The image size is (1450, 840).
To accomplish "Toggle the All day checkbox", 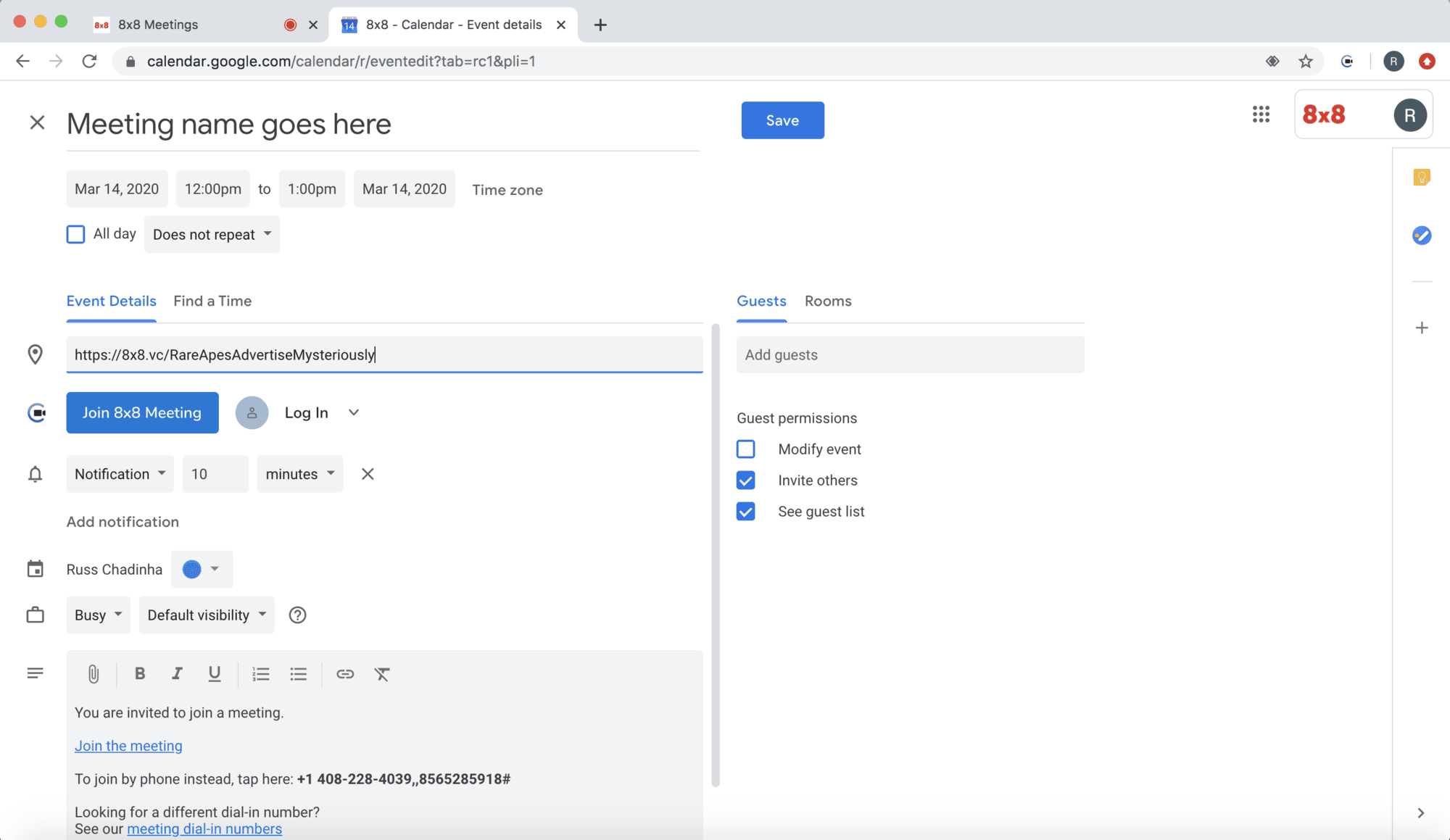I will [x=75, y=234].
